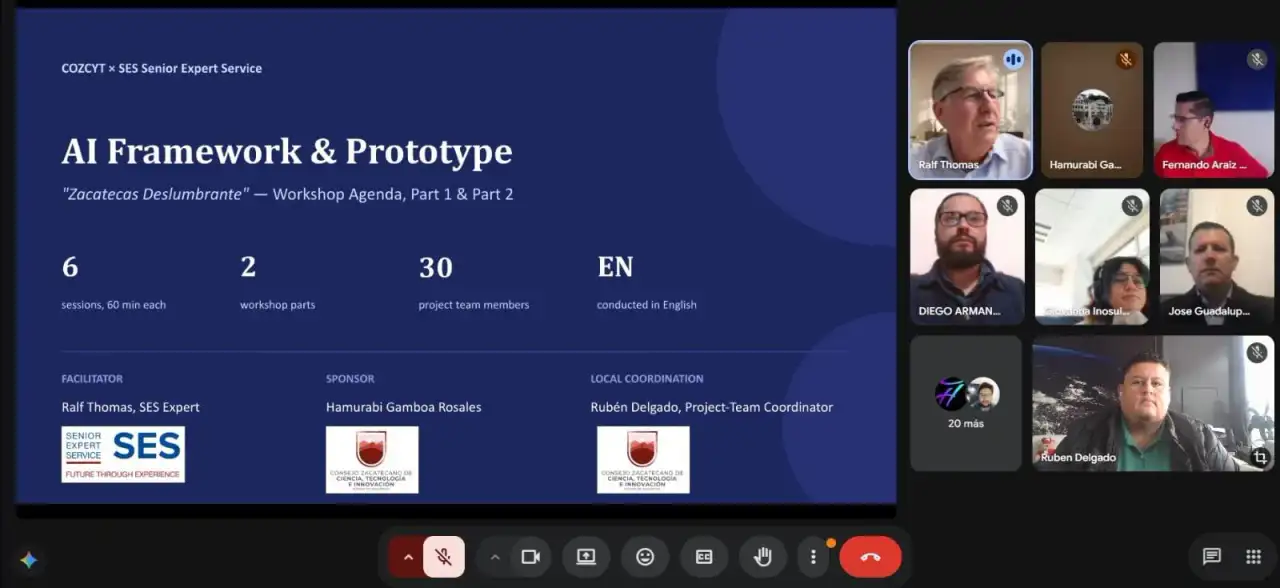Click the muted mic icon on DIEGO ARMAN tile
1280x588 pixels.
(1007, 206)
